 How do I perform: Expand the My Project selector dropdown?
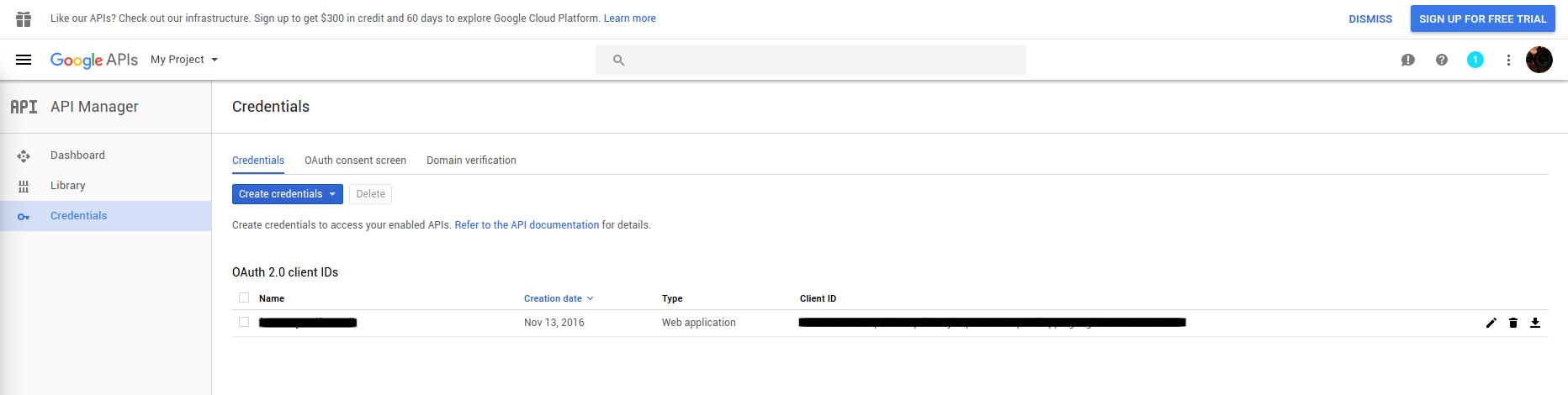coord(184,60)
